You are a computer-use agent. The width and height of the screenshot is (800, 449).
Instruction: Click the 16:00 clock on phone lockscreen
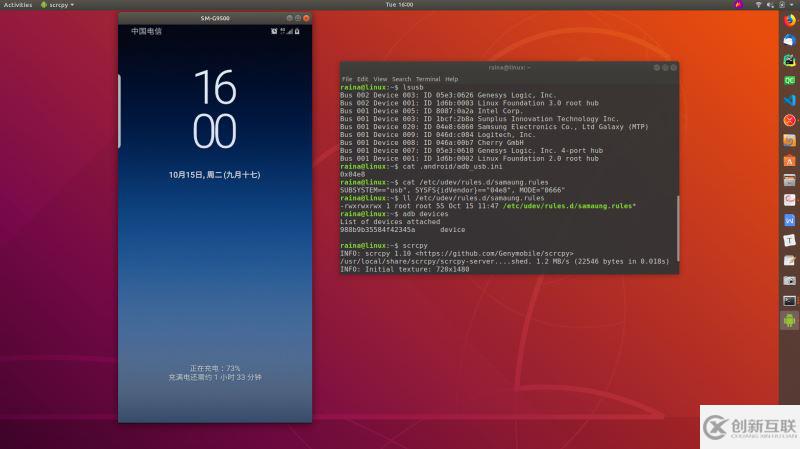(x=214, y=110)
